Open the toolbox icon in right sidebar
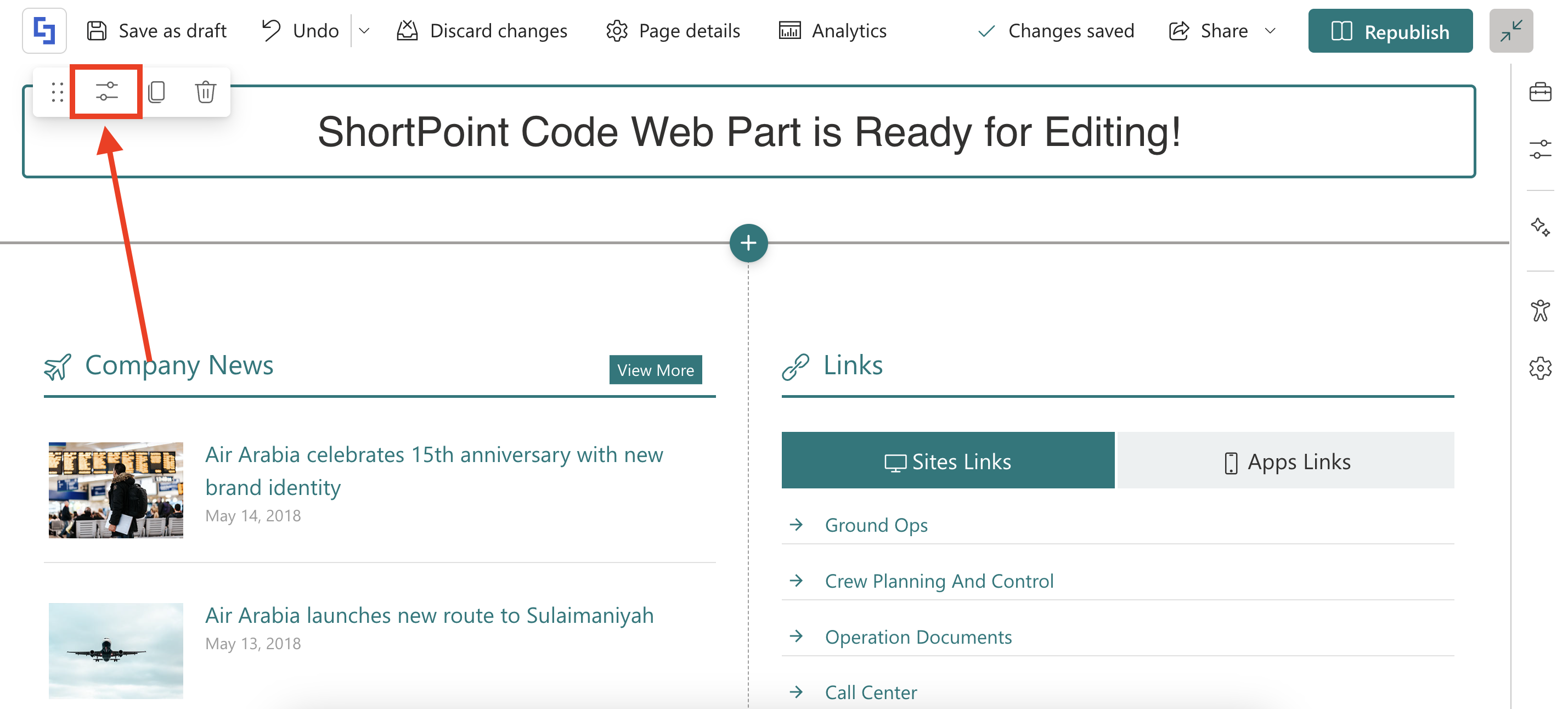This screenshot has width=1568, height=709. 1539,93
